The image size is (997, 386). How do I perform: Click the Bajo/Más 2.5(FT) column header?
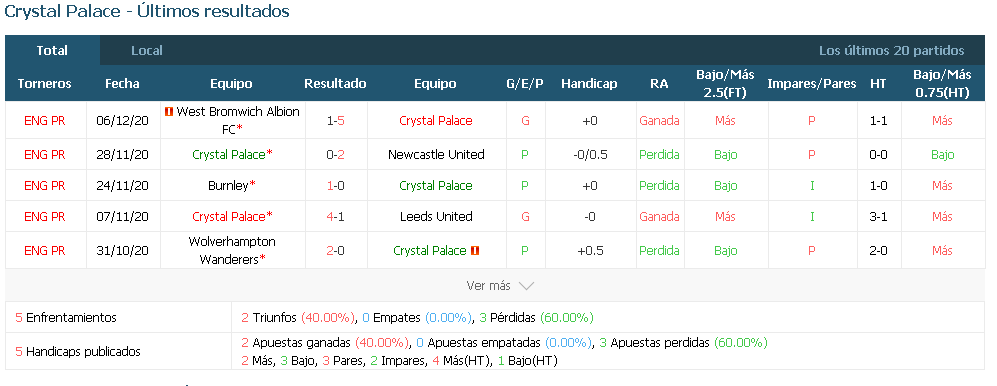click(x=725, y=83)
